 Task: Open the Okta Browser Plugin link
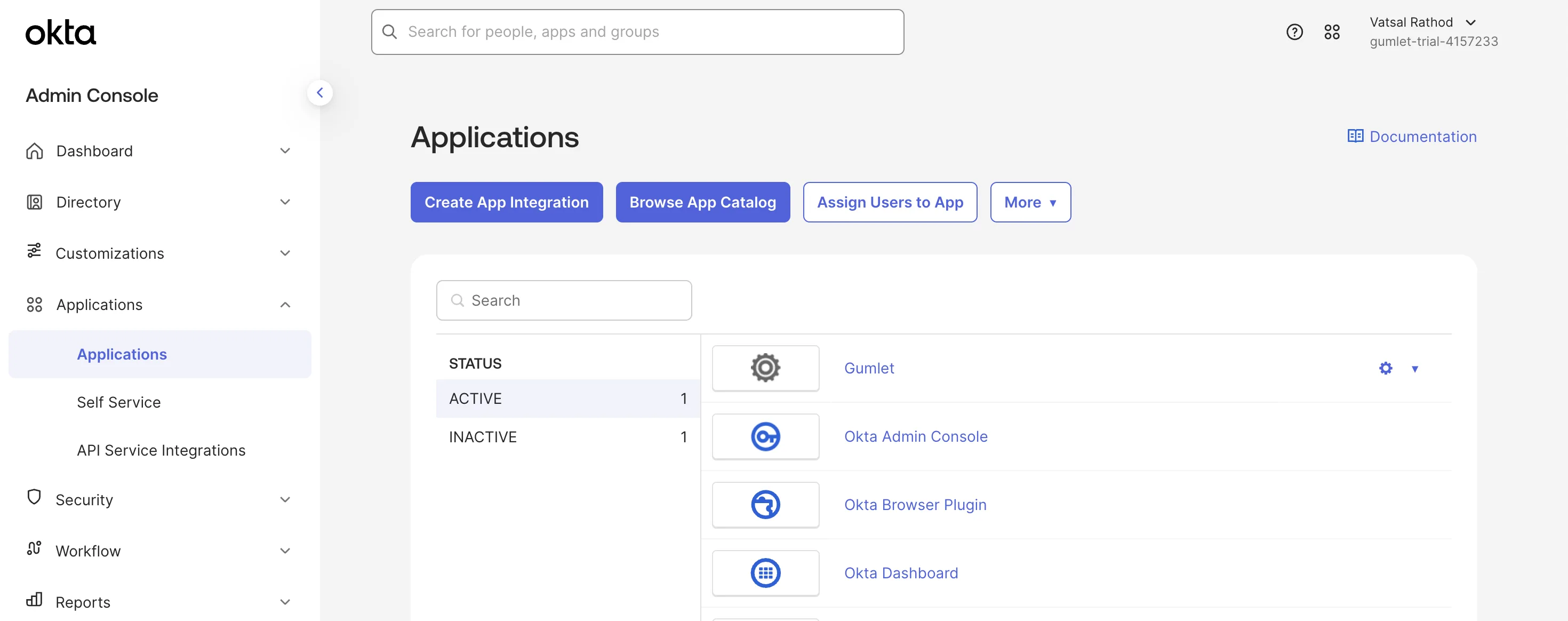(x=915, y=504)
